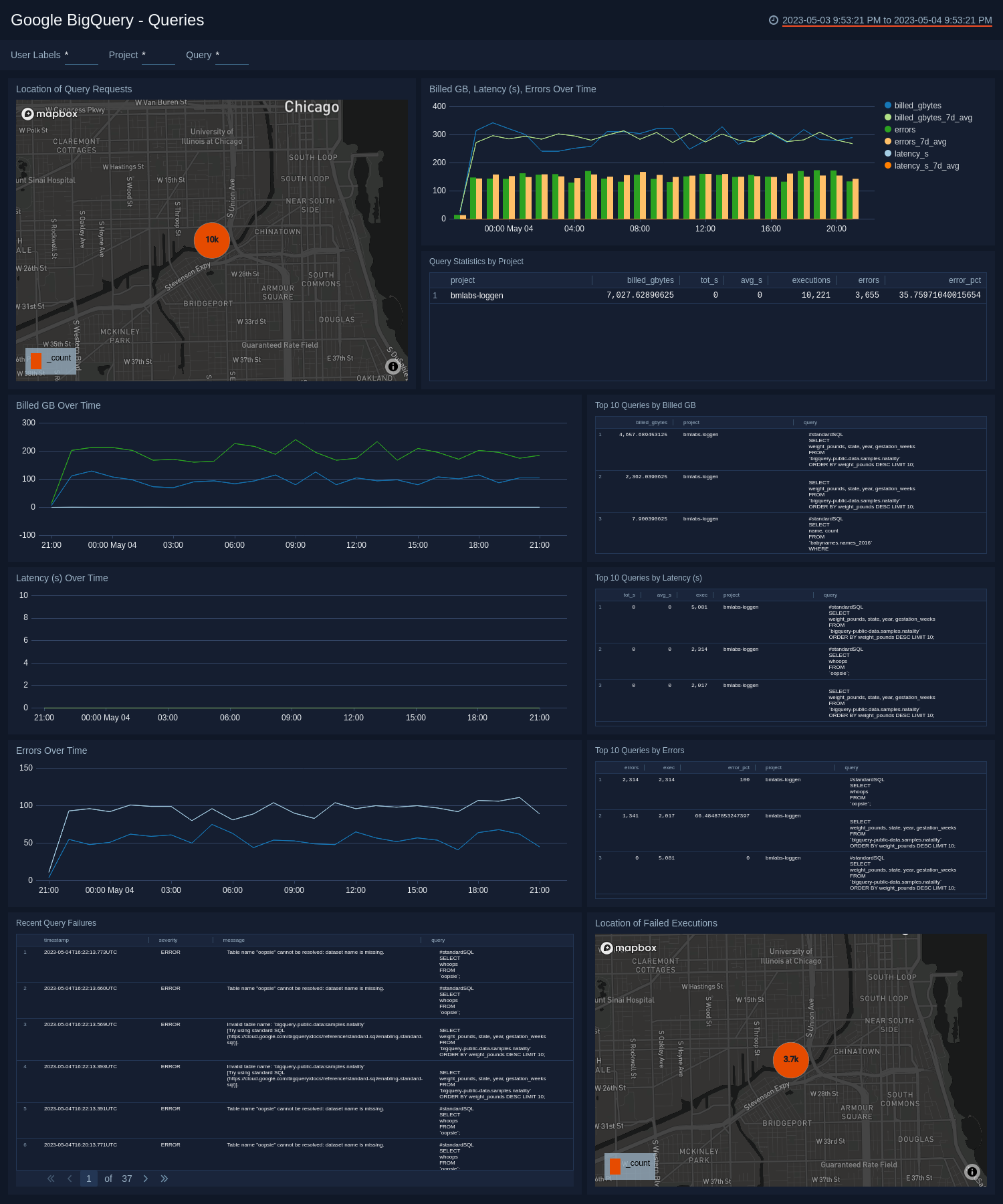This screenshot has height=1204, width=1003.
Task: Click the 10k cluster marker on map
Action: [x=212, y=240]
